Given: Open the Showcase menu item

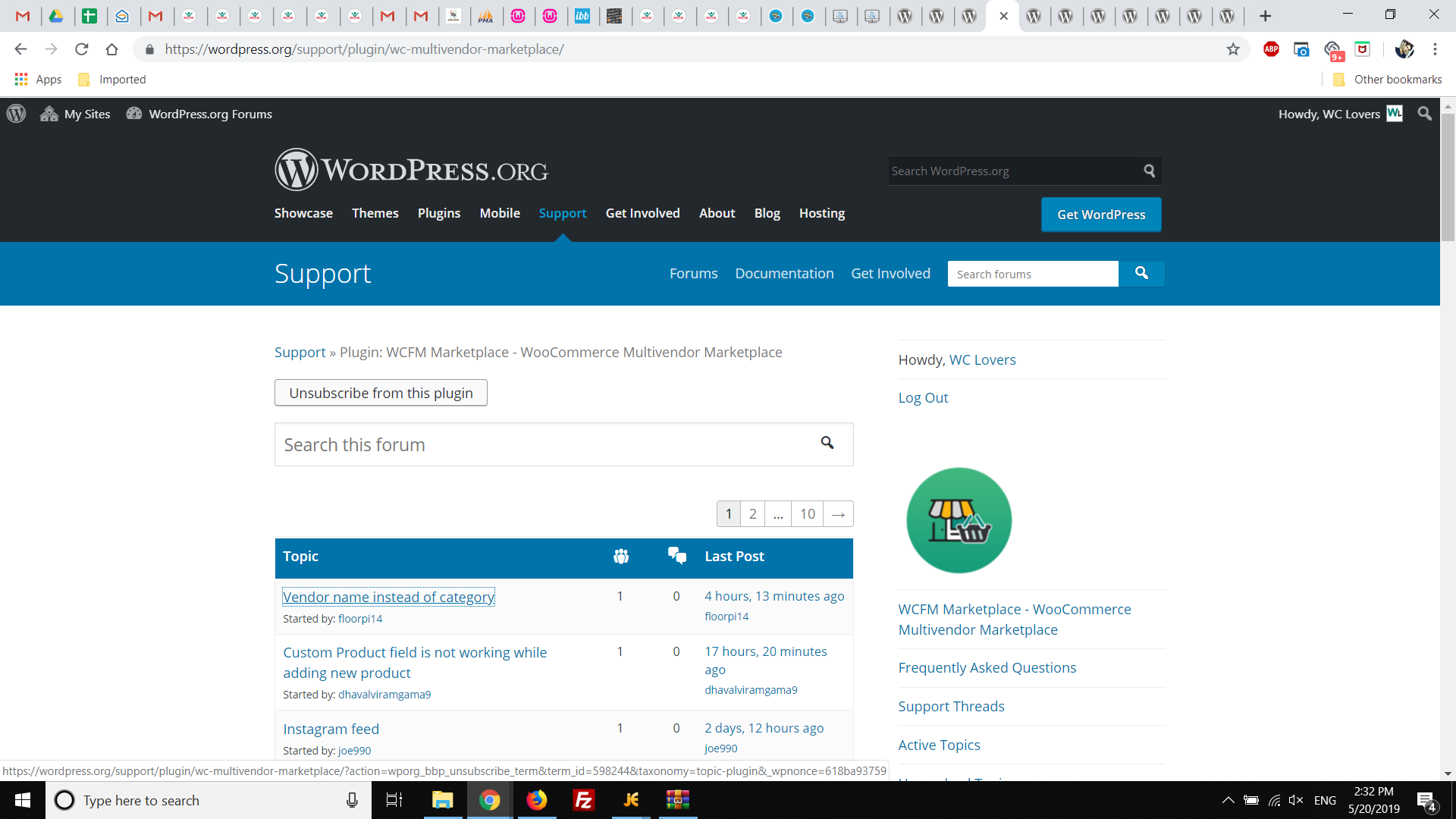Looking at the screenshot, I should click(x=303, y=213).
